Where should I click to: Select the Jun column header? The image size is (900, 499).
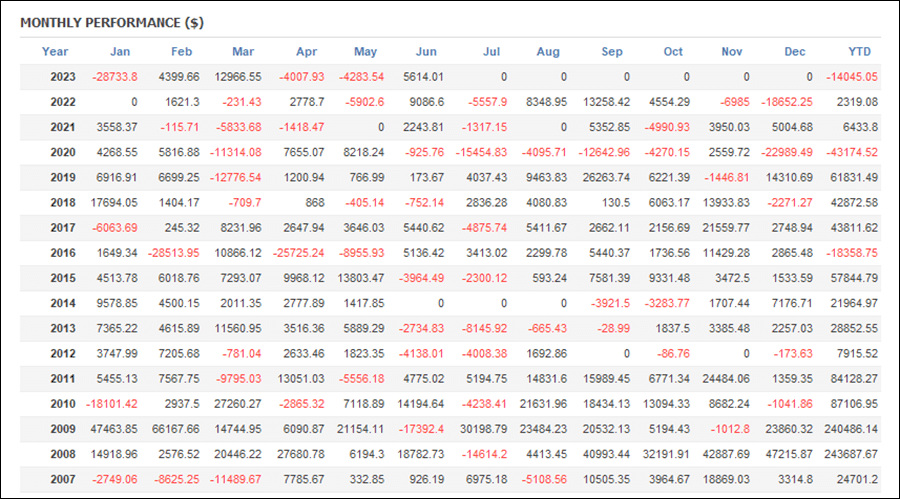(x=426, y=52)
